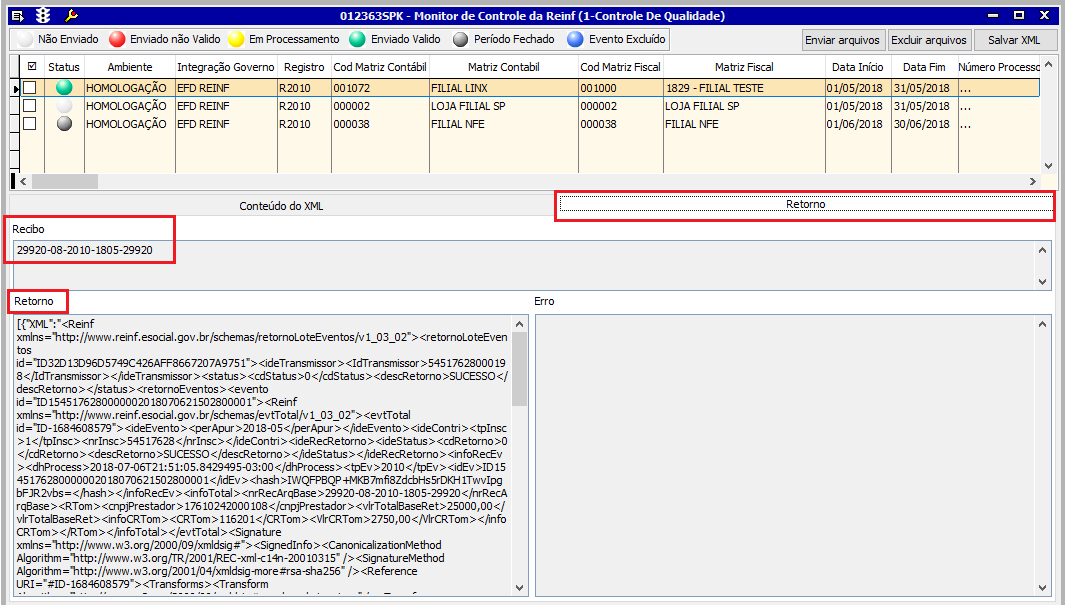The width and height of the screenshot is (1065, 605).
Task: Check the box for the LOJA FILIAL SP row
Action: click(x=30, y=106)
